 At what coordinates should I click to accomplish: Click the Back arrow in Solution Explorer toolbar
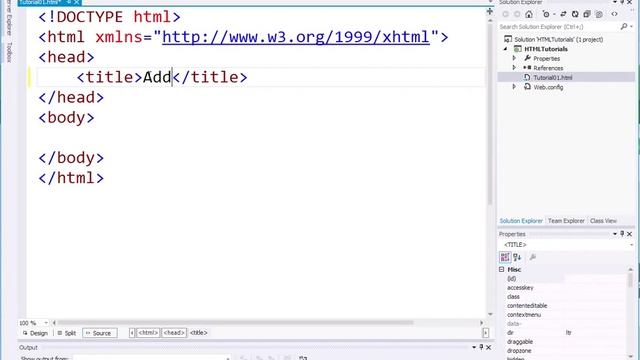point(505,14)
